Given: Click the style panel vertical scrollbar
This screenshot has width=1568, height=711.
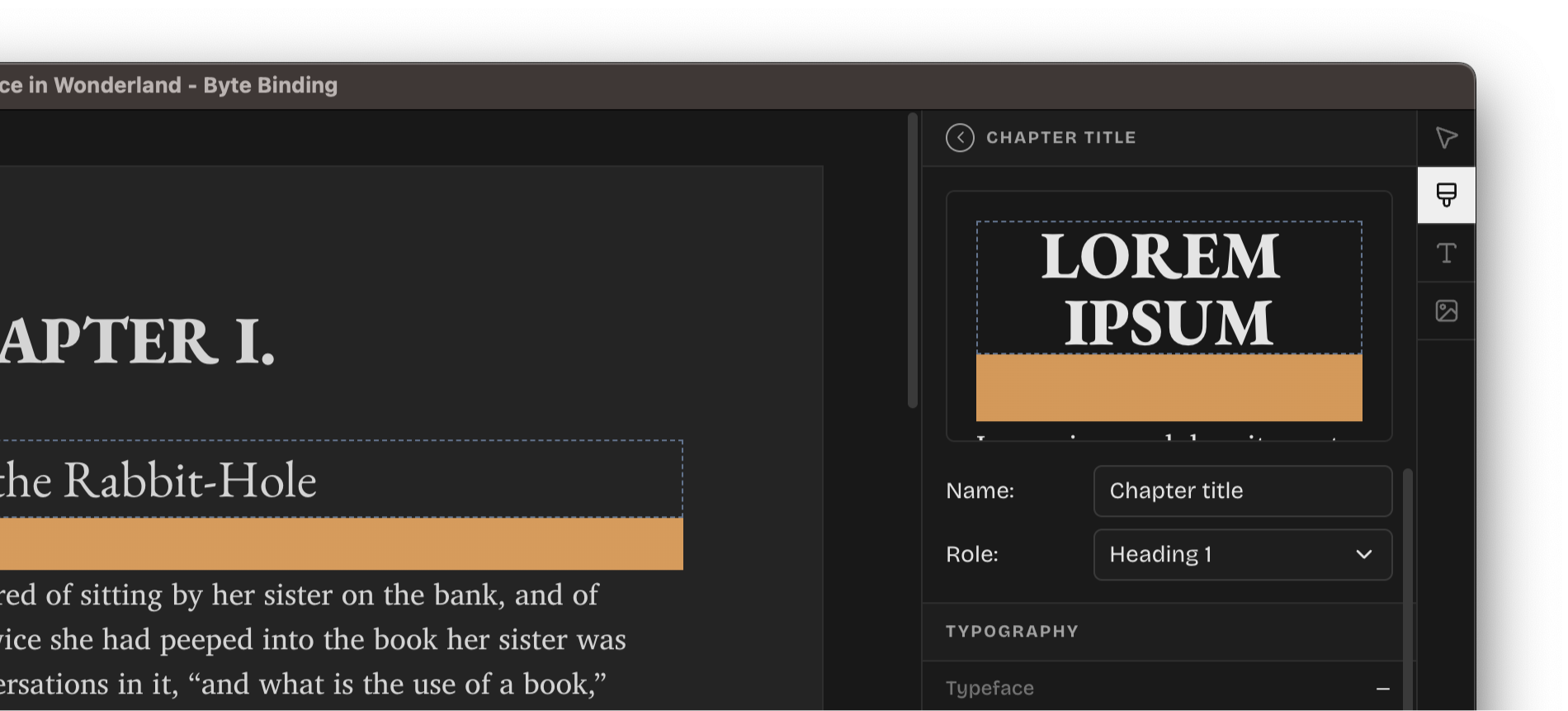Looking at the screenshot, I should click(x=1408, y=590).
